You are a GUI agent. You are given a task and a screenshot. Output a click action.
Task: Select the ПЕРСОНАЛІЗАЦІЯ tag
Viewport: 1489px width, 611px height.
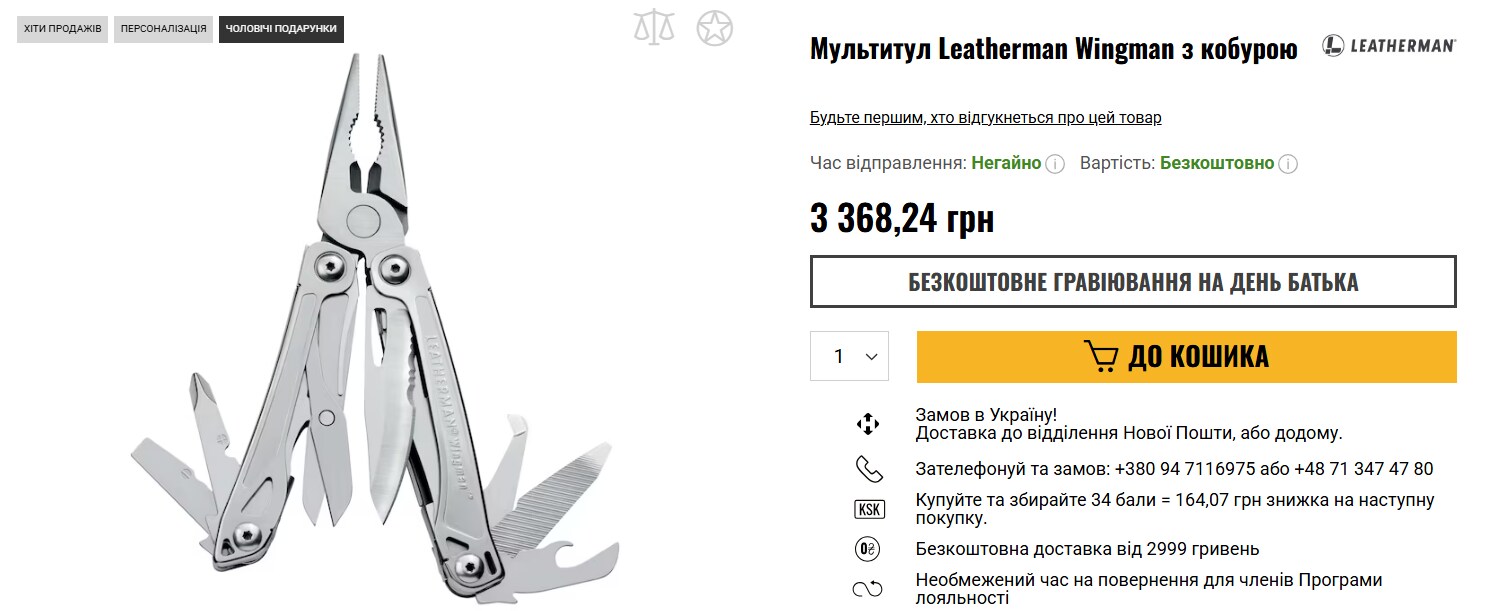163,29
